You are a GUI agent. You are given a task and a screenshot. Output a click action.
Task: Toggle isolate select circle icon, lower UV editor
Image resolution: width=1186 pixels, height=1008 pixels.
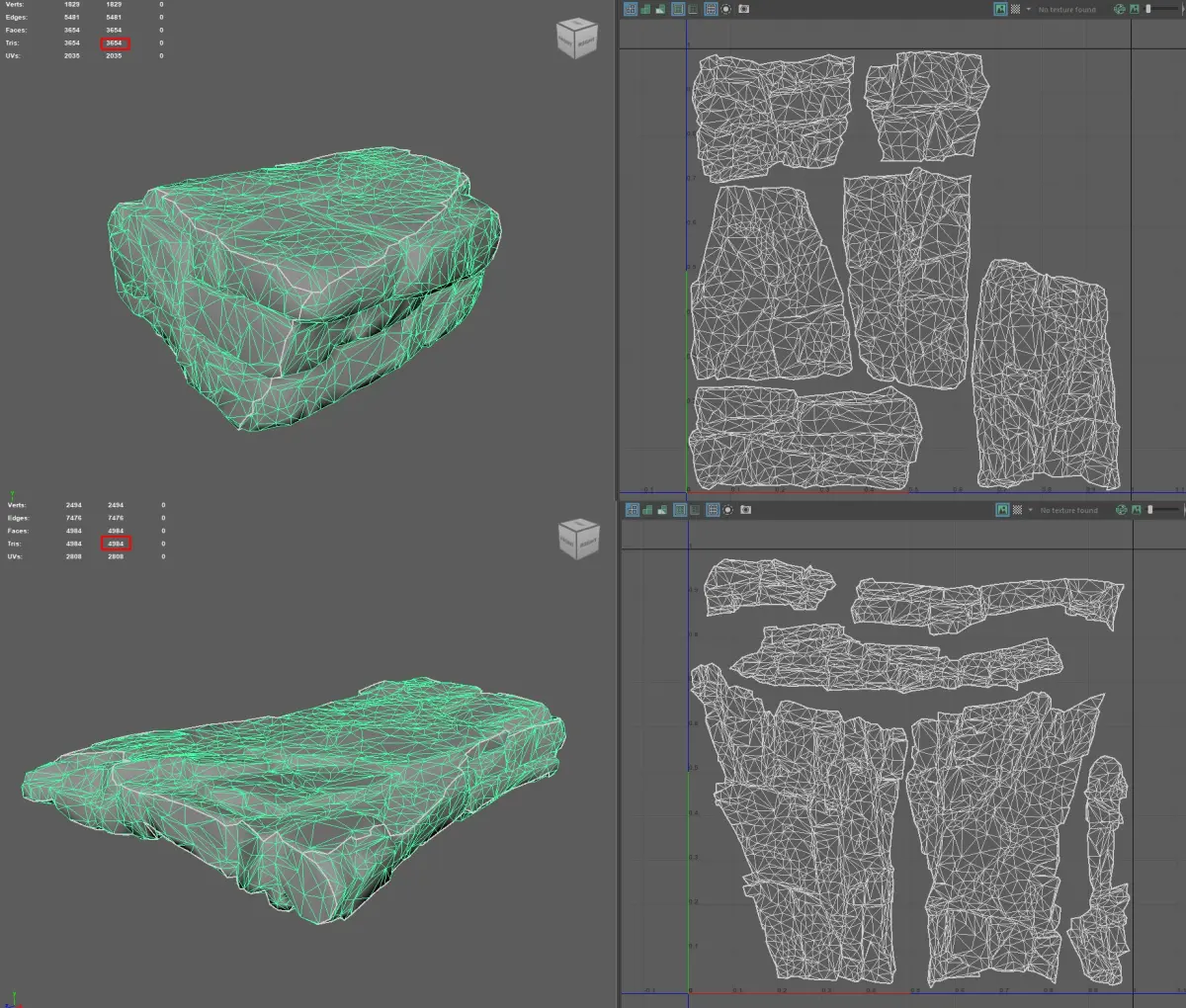click(728, 510)
